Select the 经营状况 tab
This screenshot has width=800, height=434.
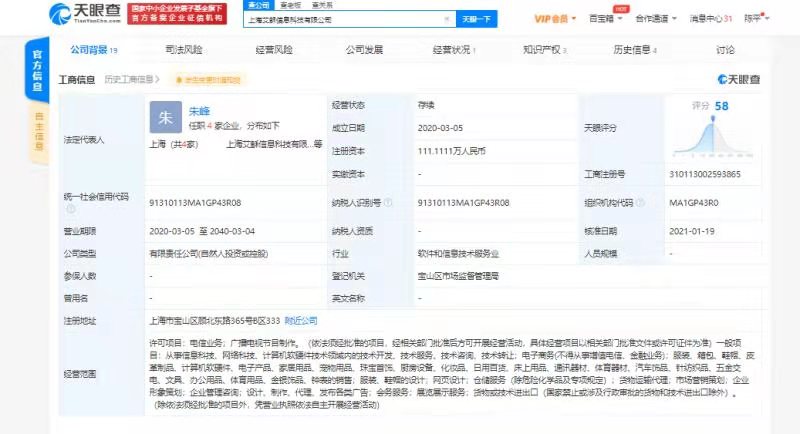(454, 50)
